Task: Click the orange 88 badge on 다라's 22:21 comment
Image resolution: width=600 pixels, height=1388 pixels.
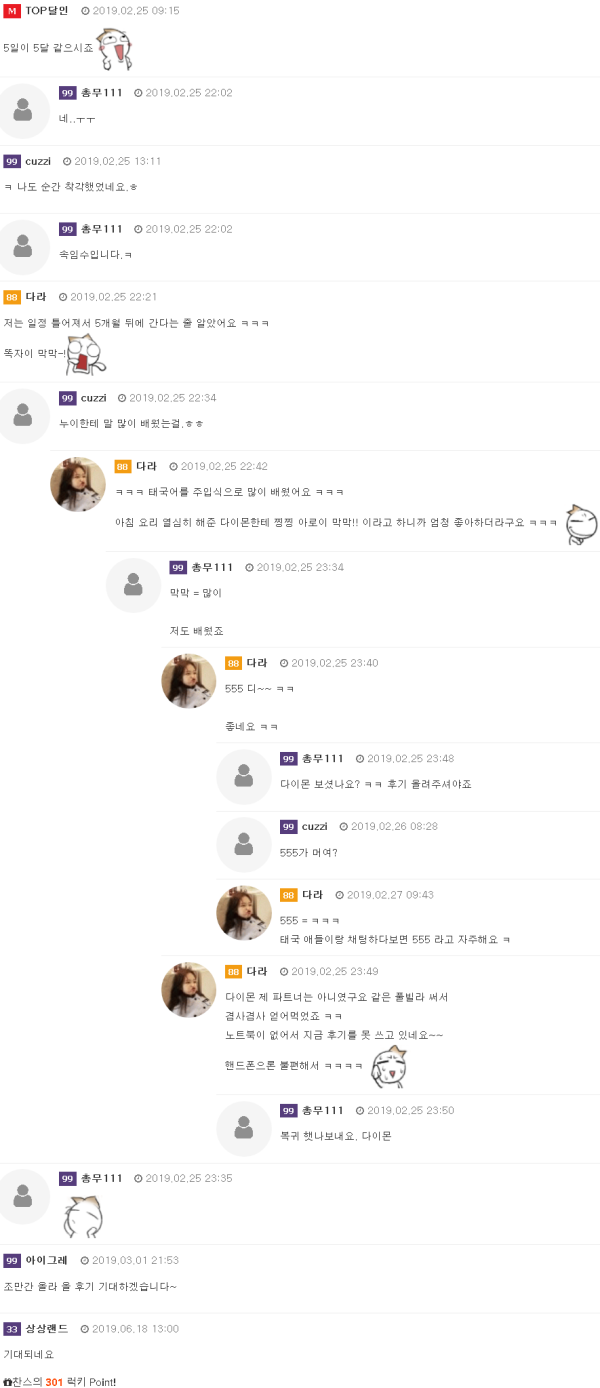Action: 12,297
